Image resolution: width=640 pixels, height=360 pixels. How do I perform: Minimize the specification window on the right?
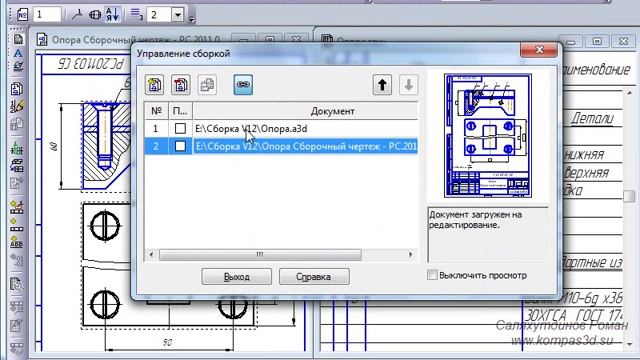571,41
